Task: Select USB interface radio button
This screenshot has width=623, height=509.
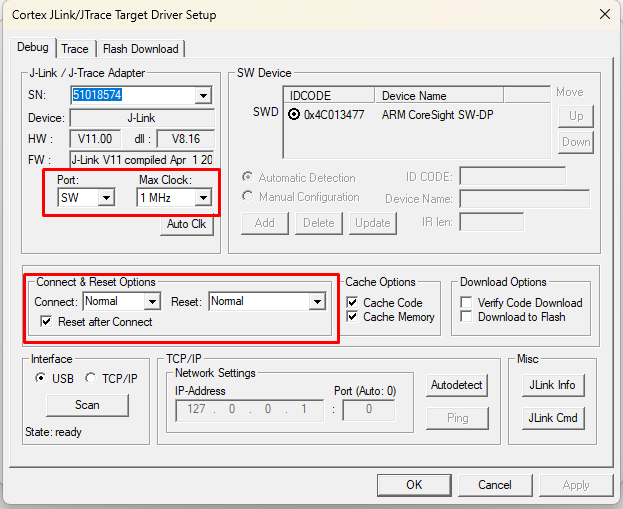Action: point(40,378)
